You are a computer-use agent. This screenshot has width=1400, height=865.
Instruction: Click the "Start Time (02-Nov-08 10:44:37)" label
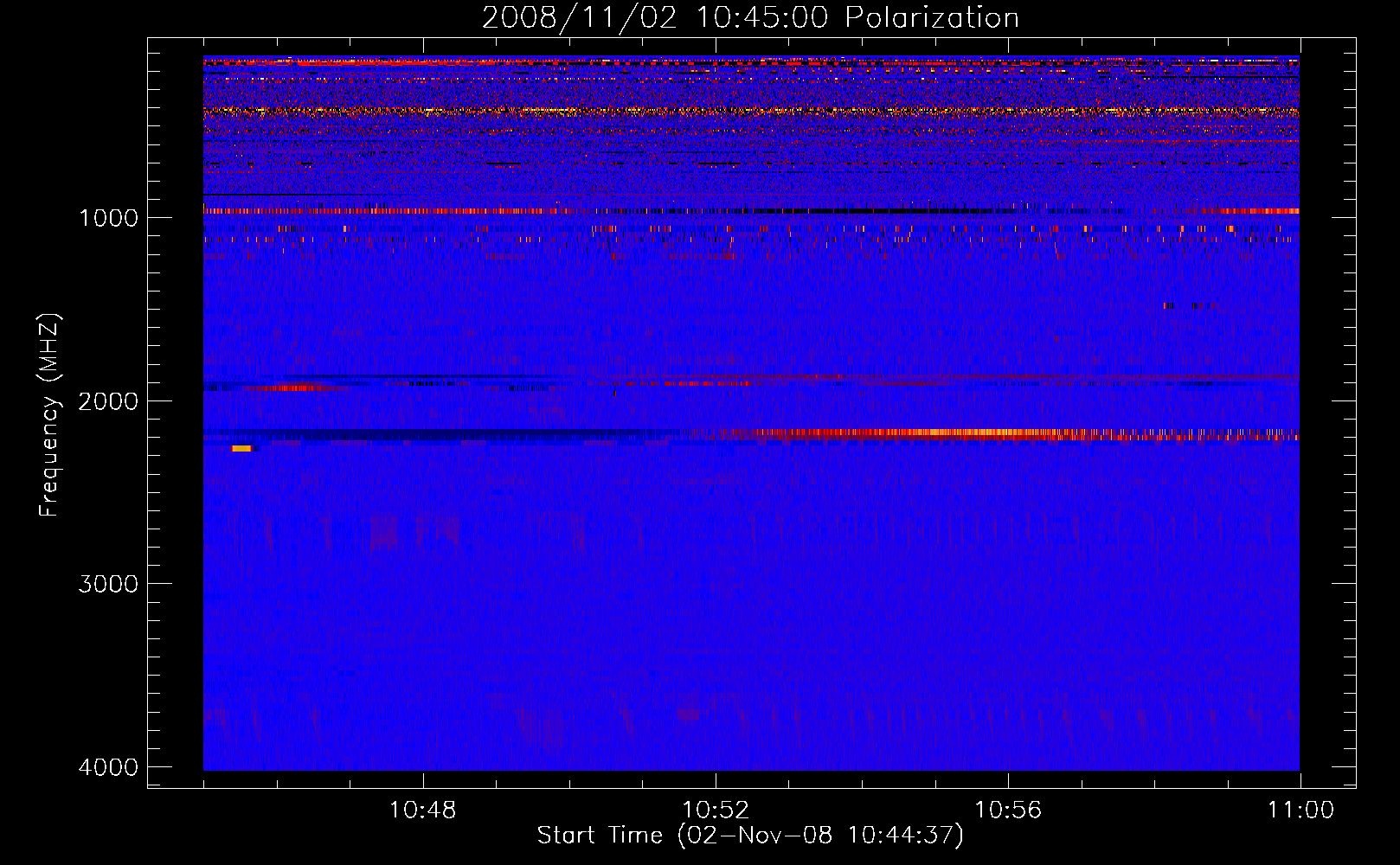click(x=750, y=836)
